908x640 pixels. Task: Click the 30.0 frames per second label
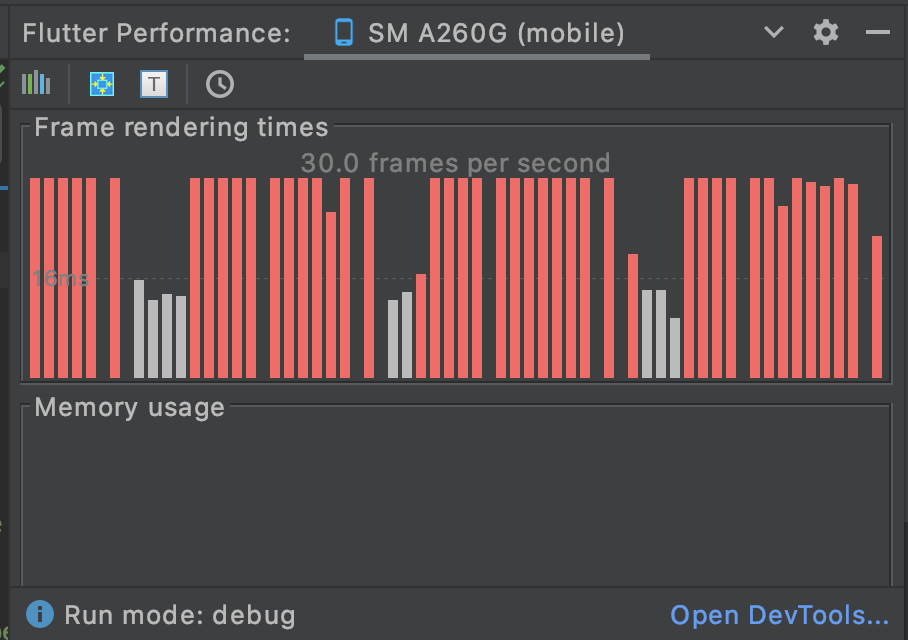pos(455,162)
